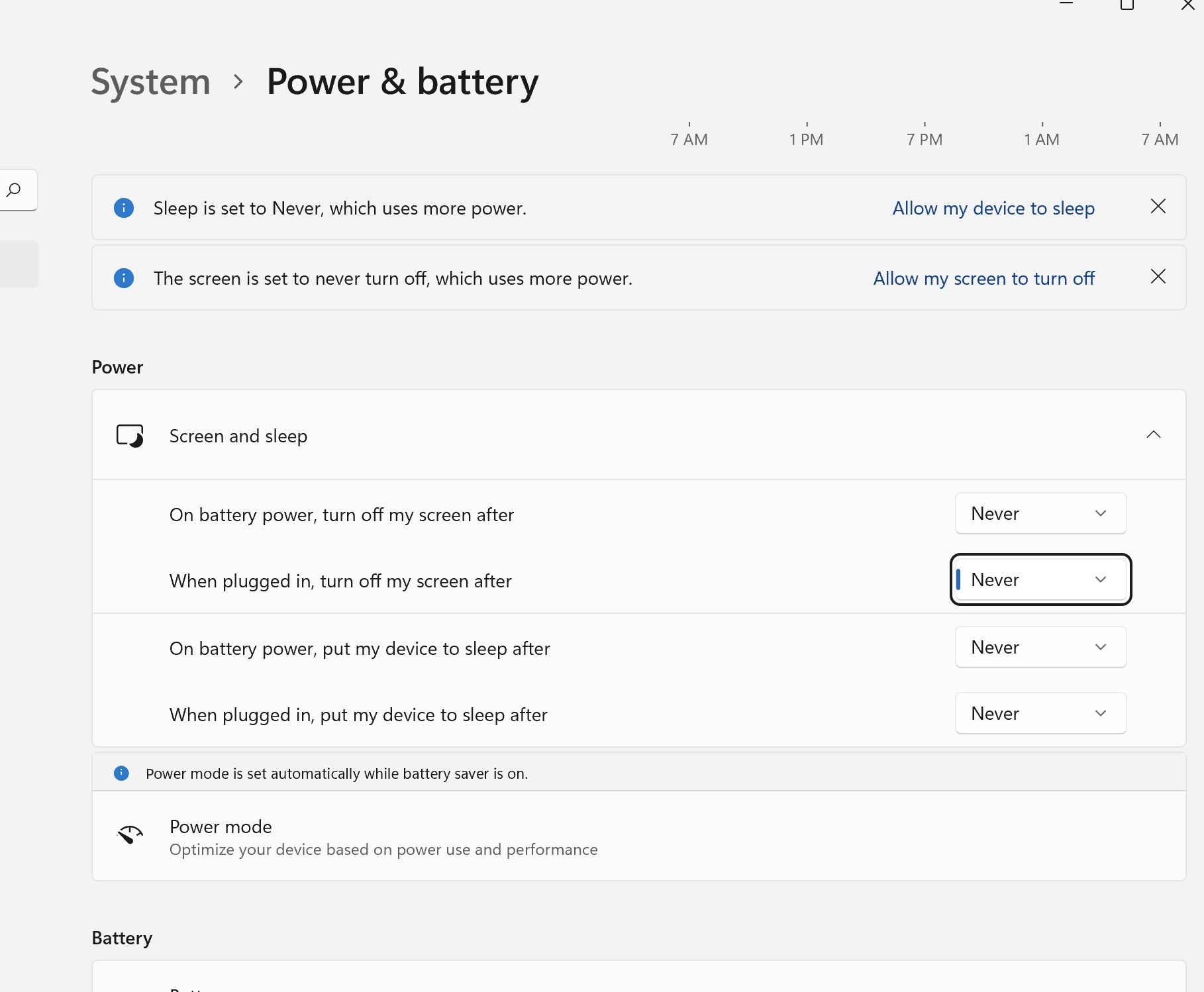Open battery power sleep time dropdown
The image size is (1204, 992).
1040,648
